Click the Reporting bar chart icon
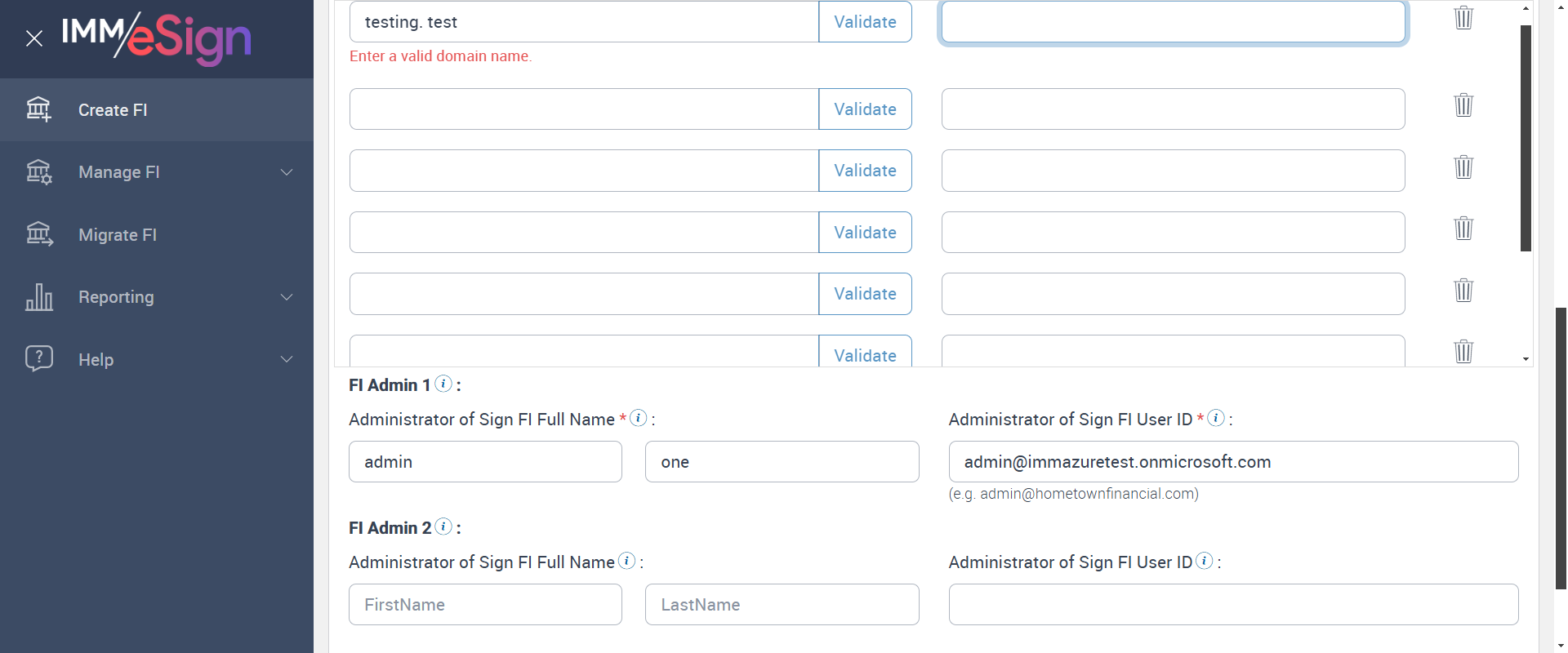The width and height of the screenshot is (1568, 653). click(x=38, y=297)
